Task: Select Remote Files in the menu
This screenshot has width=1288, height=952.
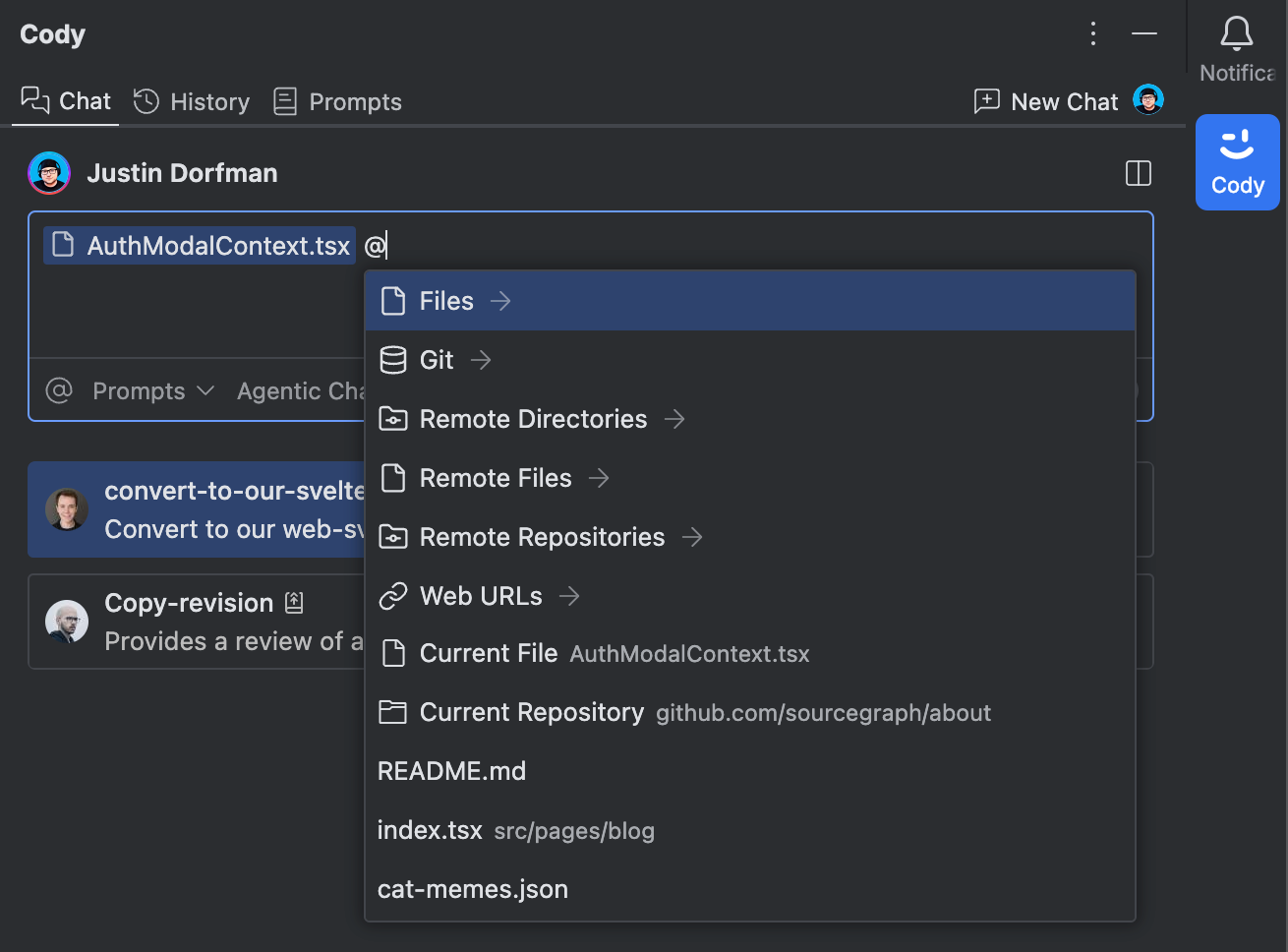Action: [750, 478]
